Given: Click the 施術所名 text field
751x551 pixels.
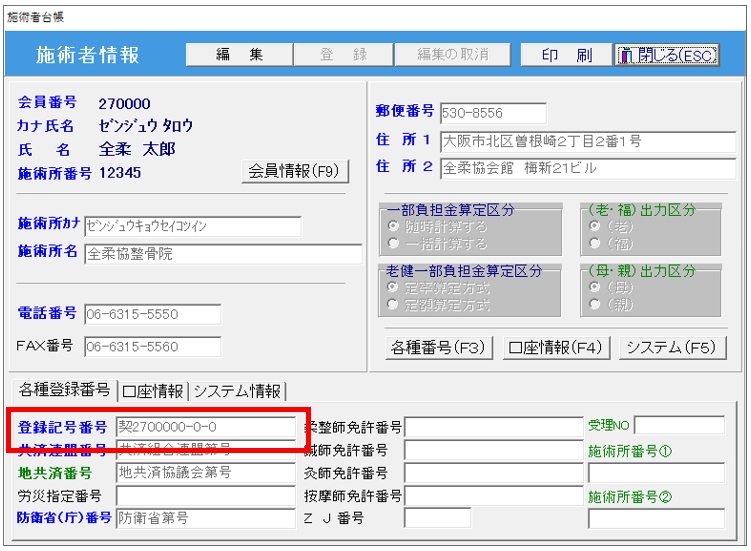Looking at the screenshot, I should pyautogui.click(x=222, y=254).
